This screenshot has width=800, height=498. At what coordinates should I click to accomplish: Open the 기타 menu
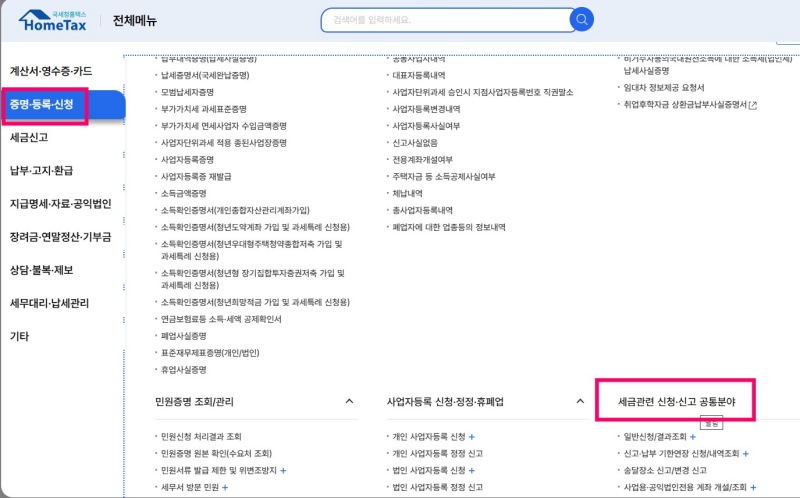point(19,336)
